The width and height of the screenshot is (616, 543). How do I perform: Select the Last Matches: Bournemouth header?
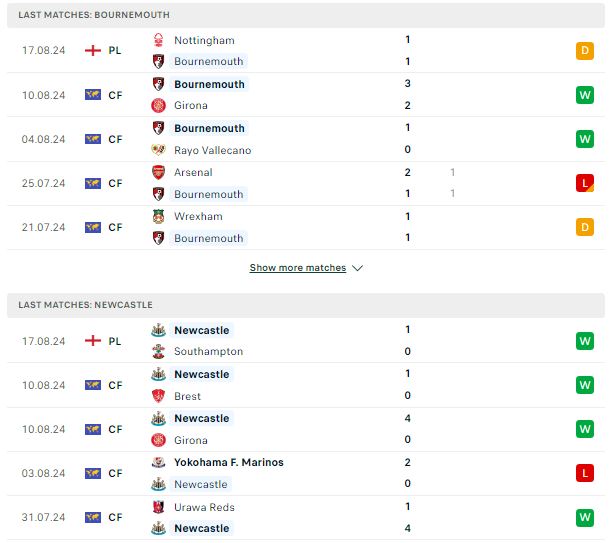306,15
